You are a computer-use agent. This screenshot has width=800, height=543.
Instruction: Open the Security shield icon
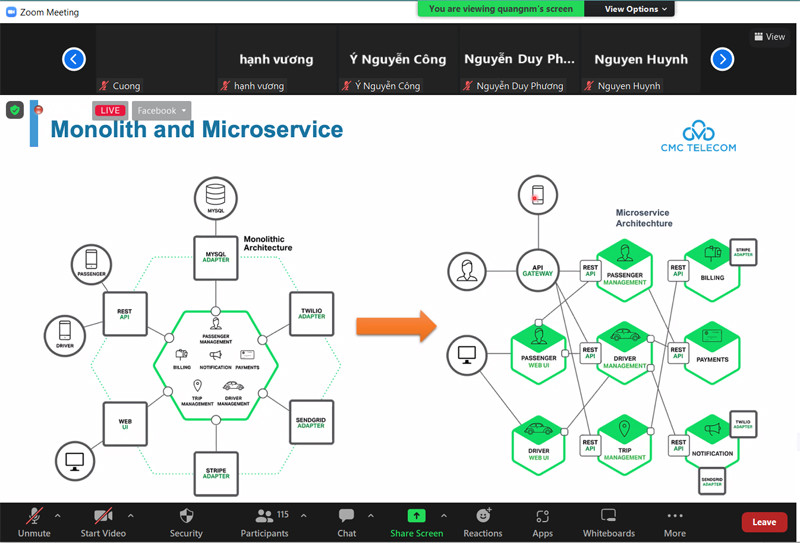[186, 516]
